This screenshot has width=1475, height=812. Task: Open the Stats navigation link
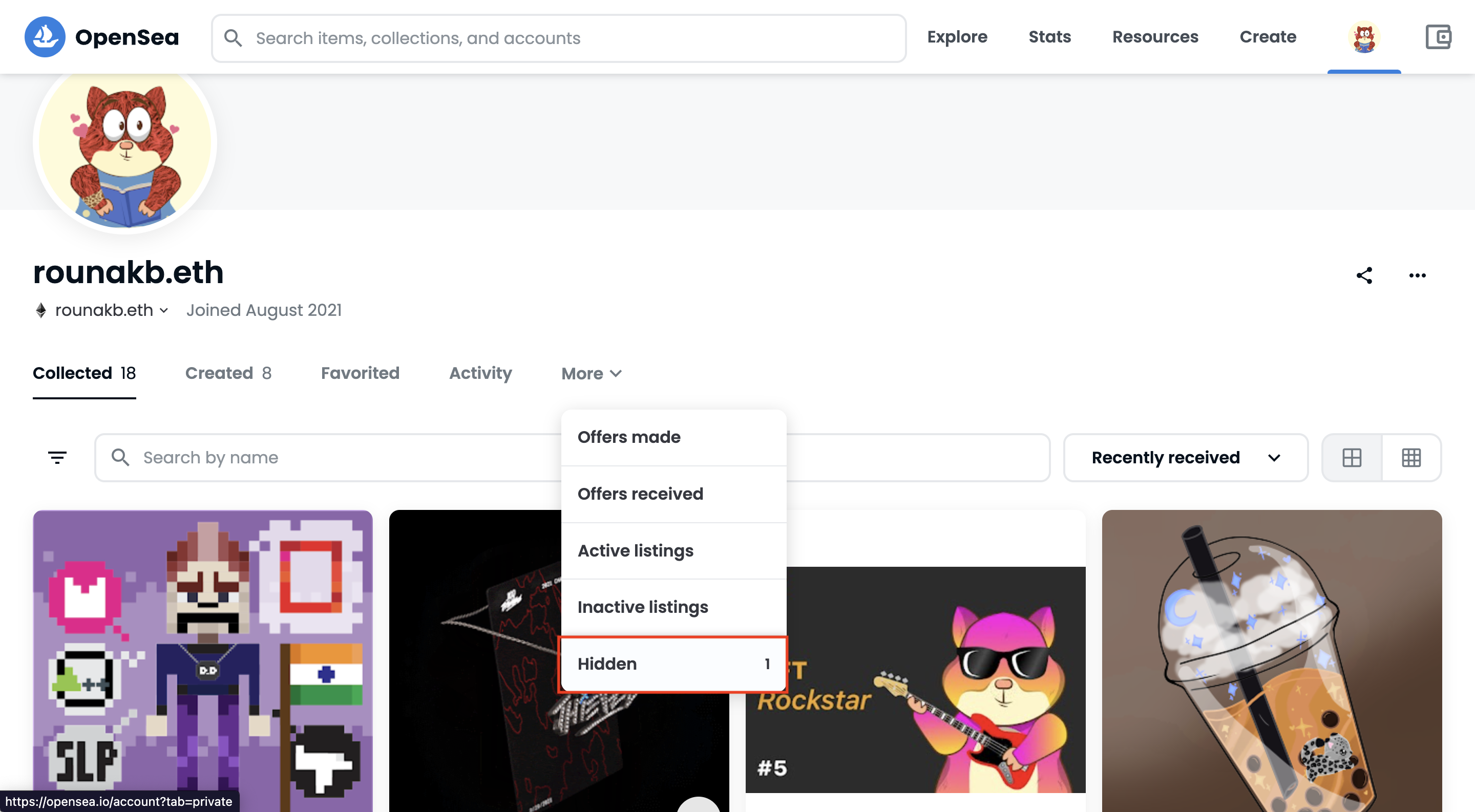pyautogui.click(x=1049, y=37)
